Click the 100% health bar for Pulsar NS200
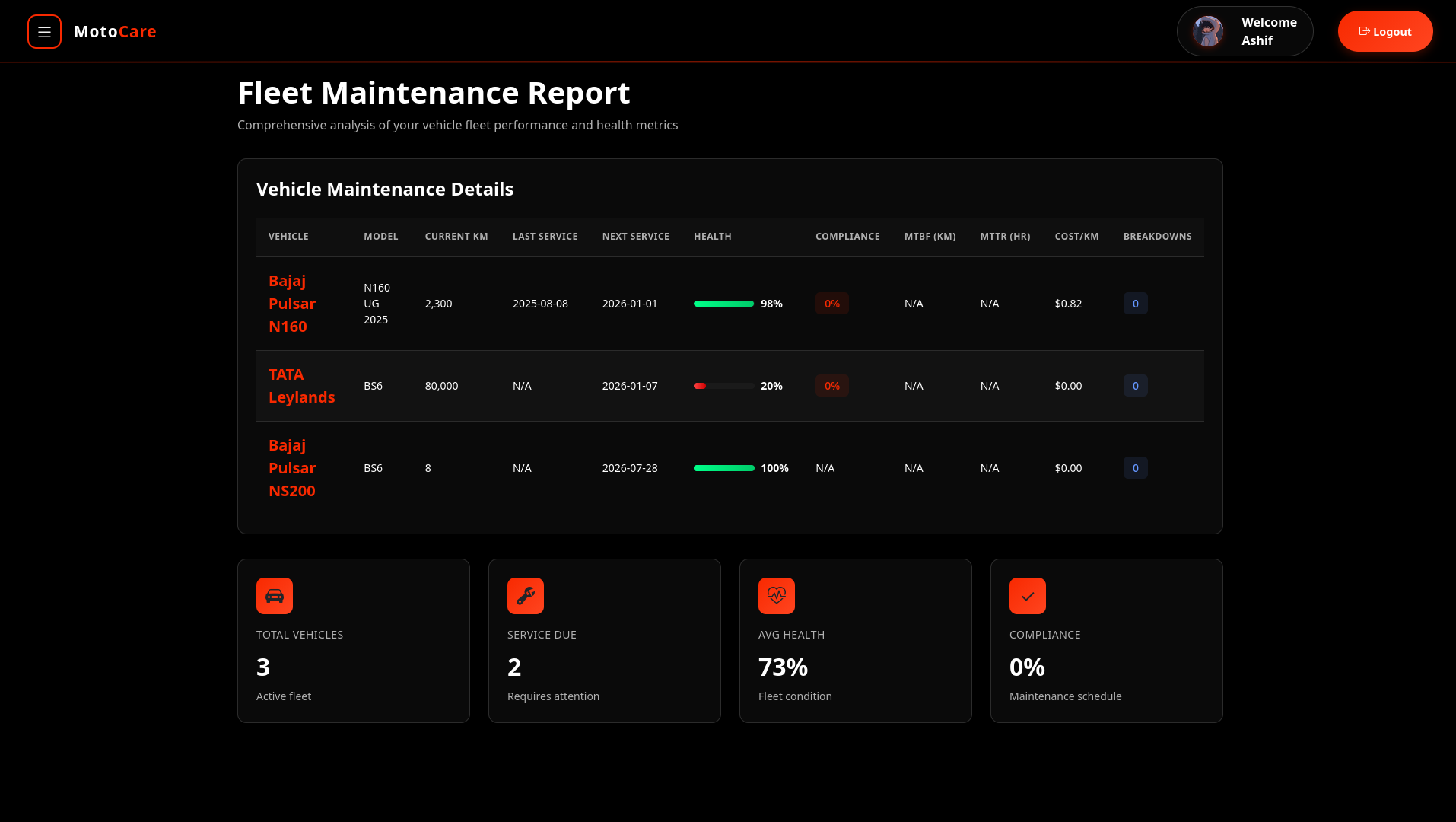1456x822 pixels. [724, 468]
